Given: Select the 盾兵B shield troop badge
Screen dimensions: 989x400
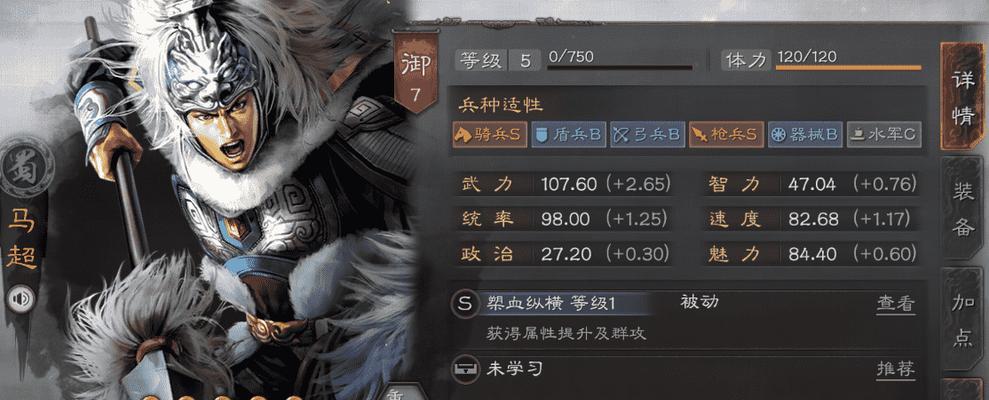Looking at the screenshot, I should pyautogui.click(x=569, y=134).
